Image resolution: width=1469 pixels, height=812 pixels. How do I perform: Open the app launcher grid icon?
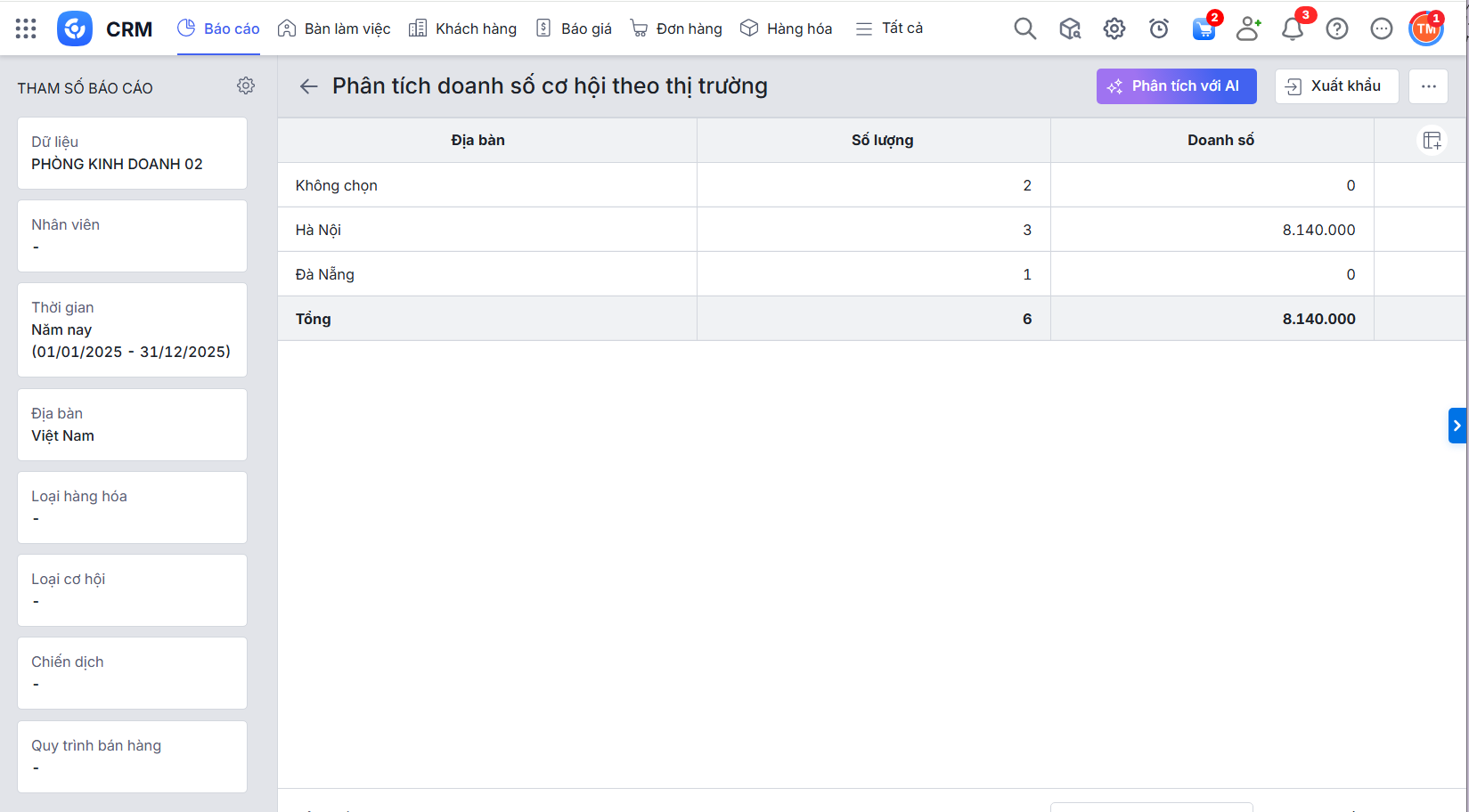26,28
